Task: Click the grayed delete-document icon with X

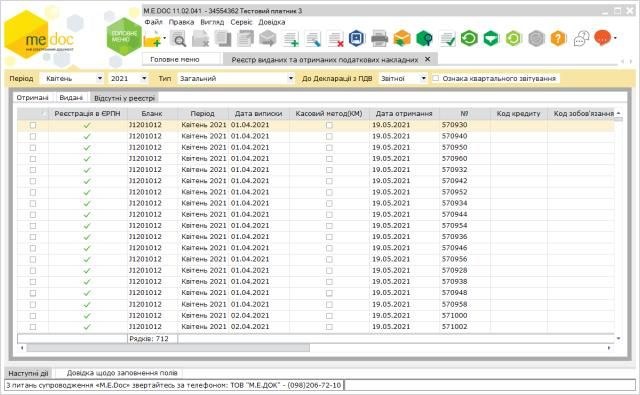Action: click(200, 39)
